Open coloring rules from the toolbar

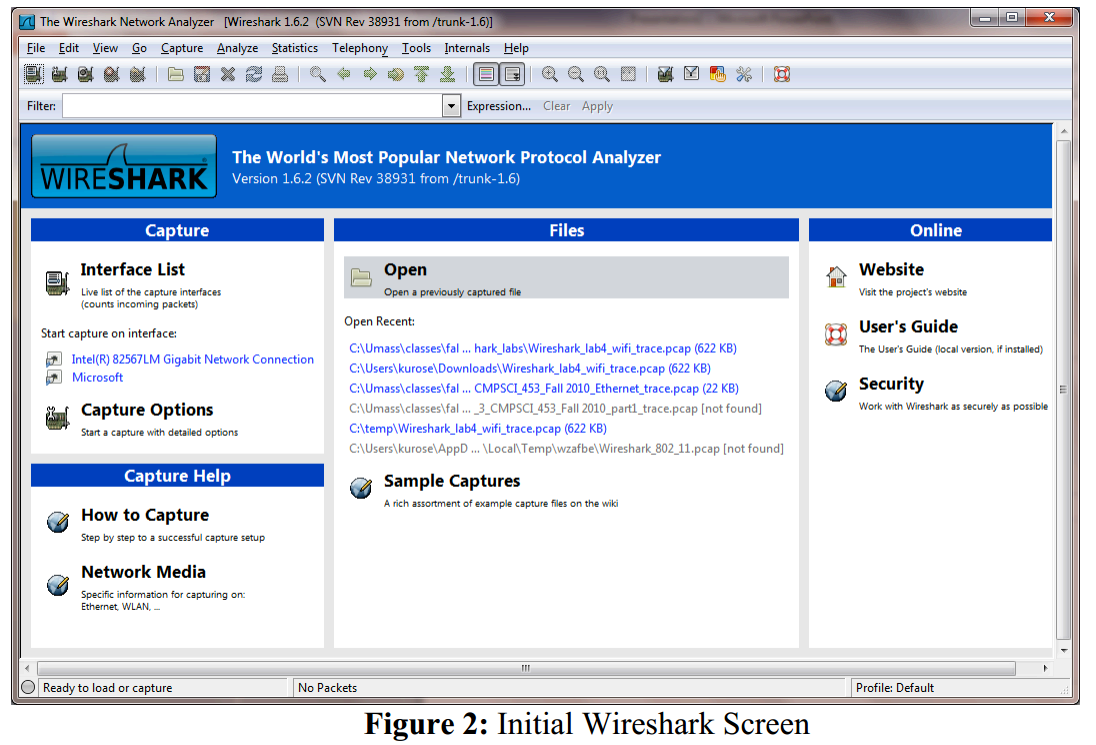pos(718,74)
